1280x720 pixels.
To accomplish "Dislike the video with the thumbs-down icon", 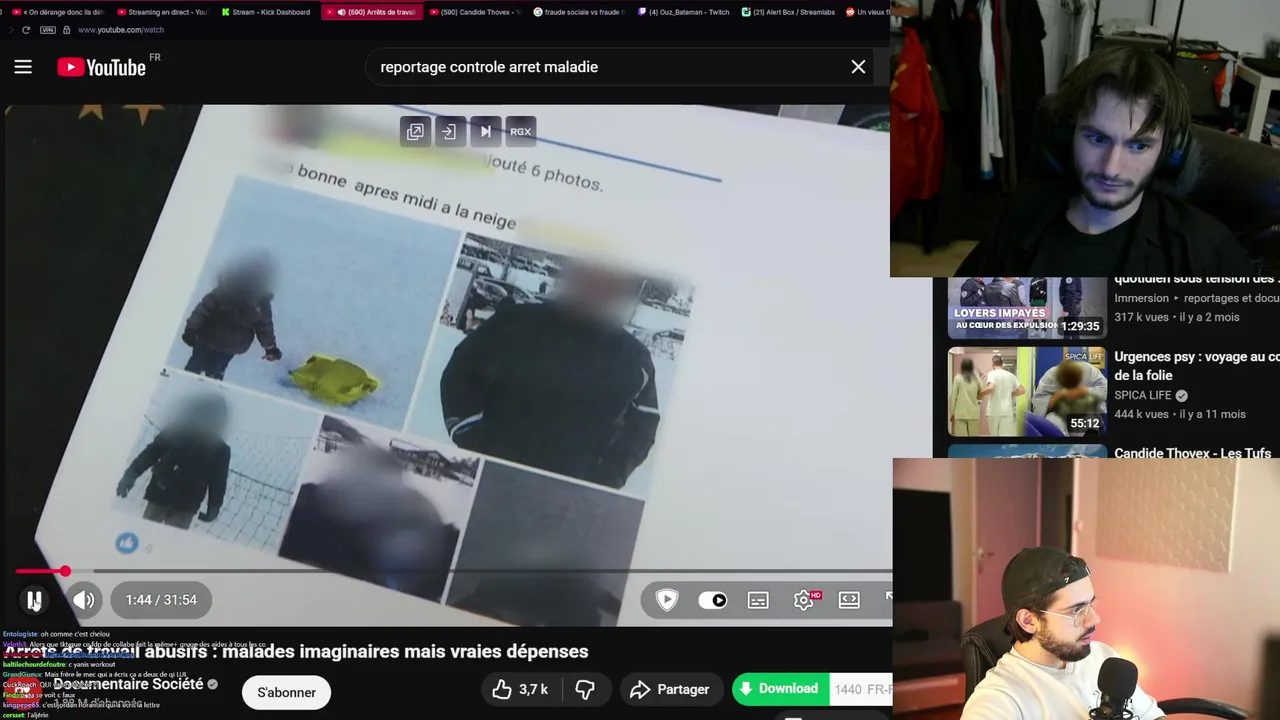I will (585, 689).
